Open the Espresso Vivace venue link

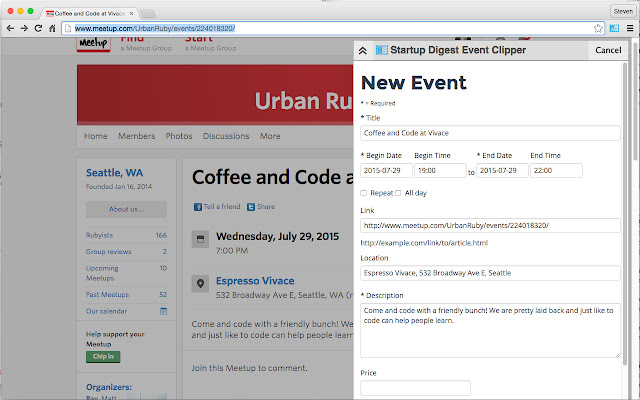[255, 281]
